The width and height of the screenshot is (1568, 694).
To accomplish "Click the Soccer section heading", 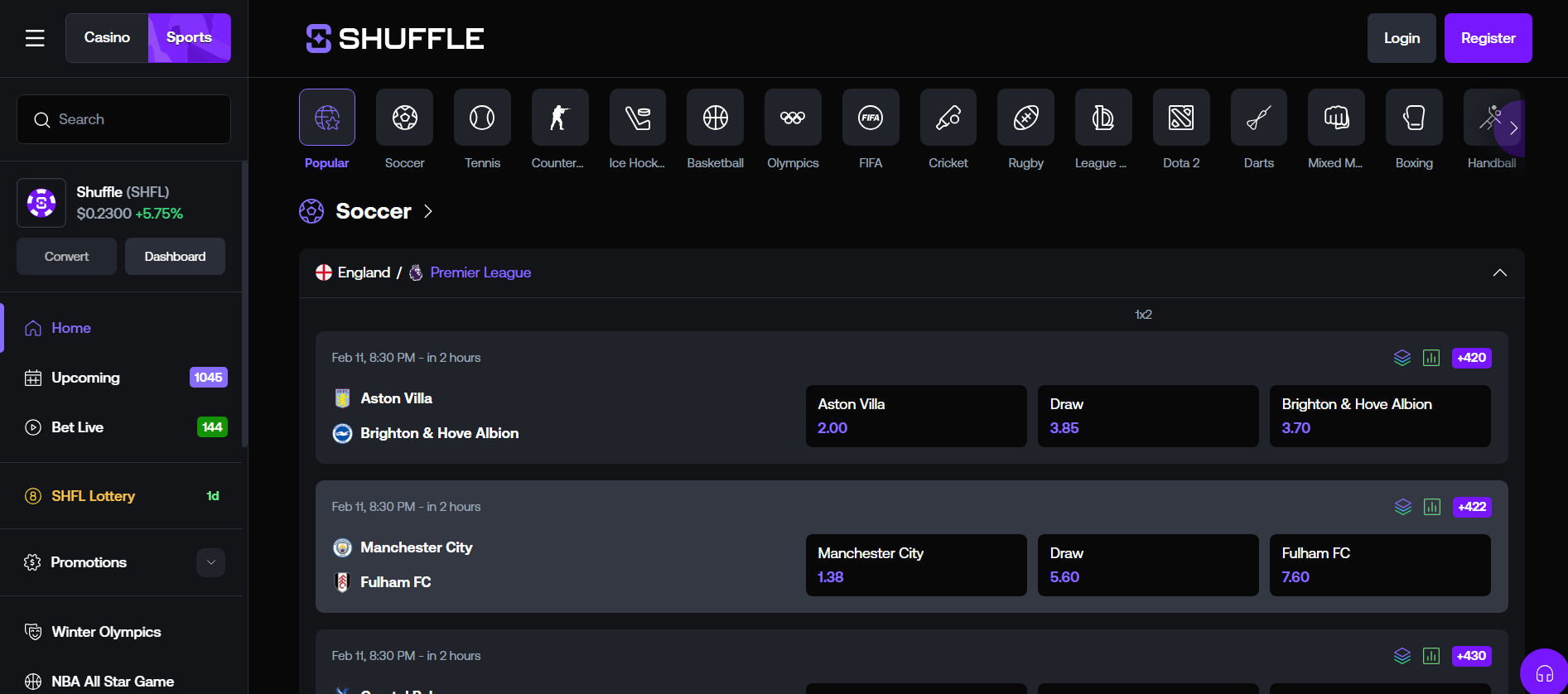I will pos(374,211).
